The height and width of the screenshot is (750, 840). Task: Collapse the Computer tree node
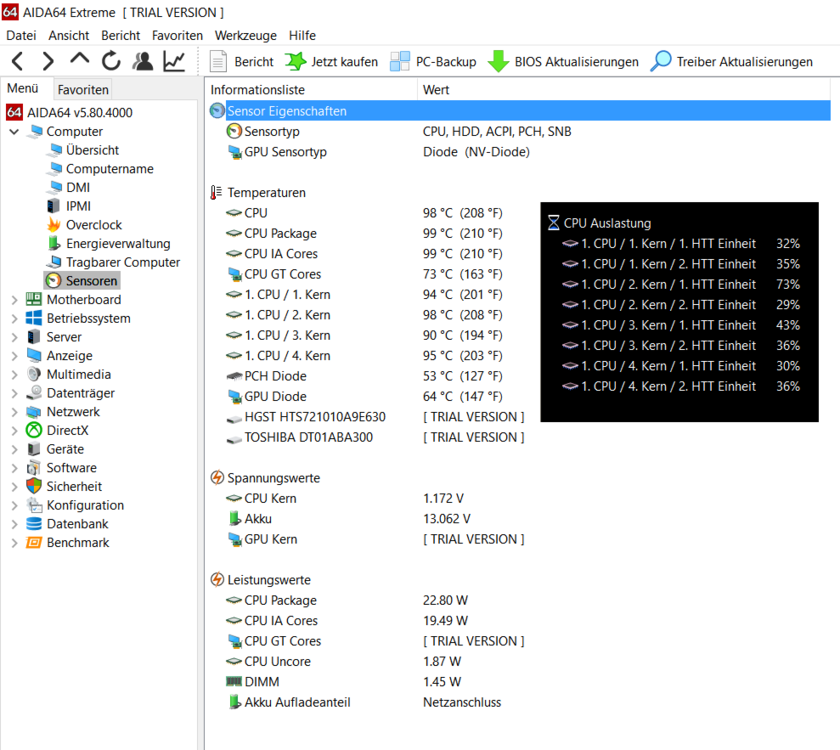(14, 132)
